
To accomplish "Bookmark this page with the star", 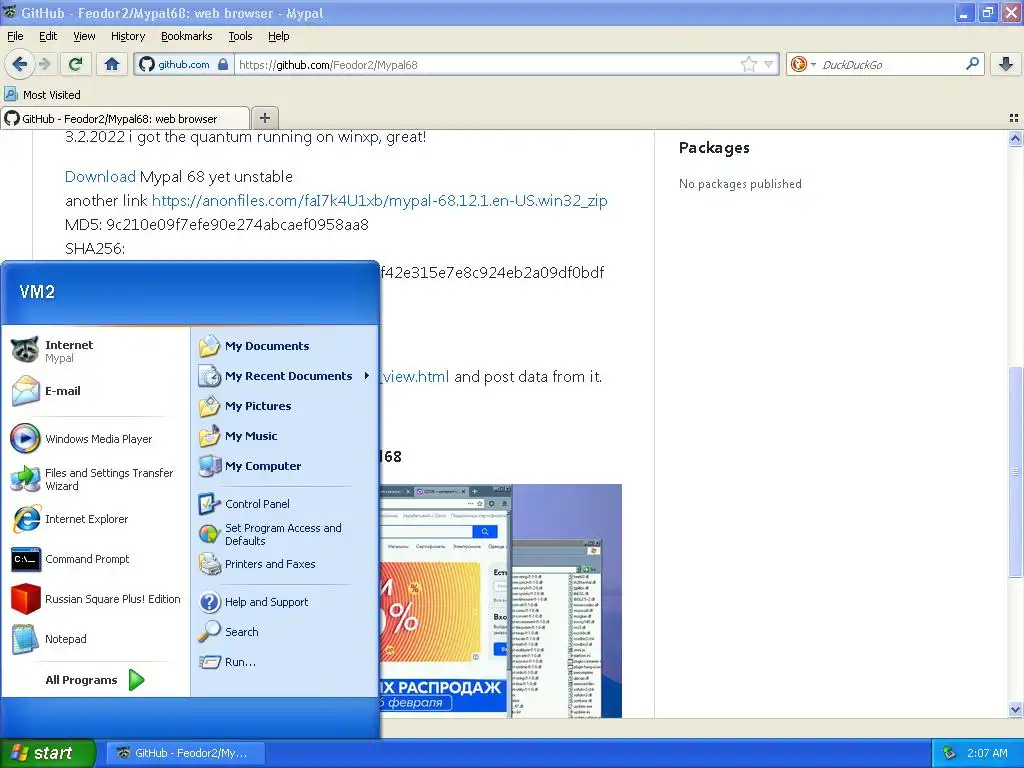I will click(748, 64).
